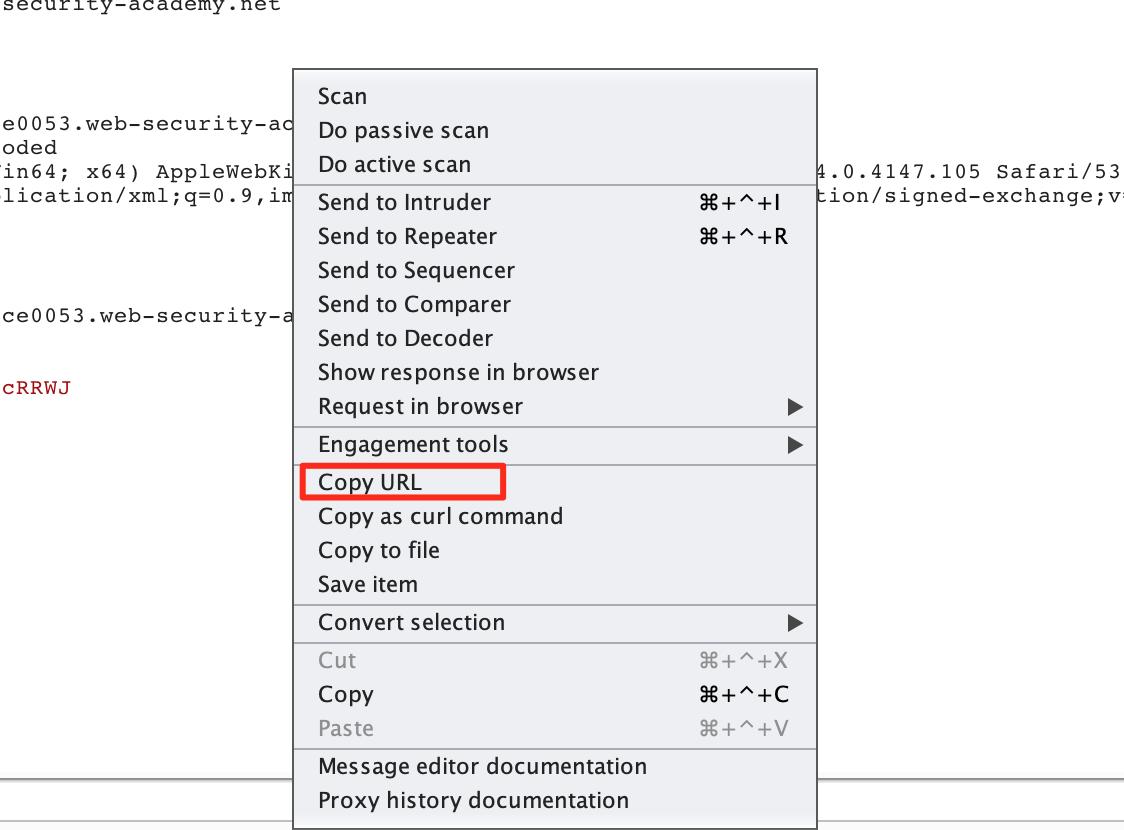Viewport: 1124px width, 830px height.
Task: Open Message editor documentation
Action: click(x=482, y=767)
